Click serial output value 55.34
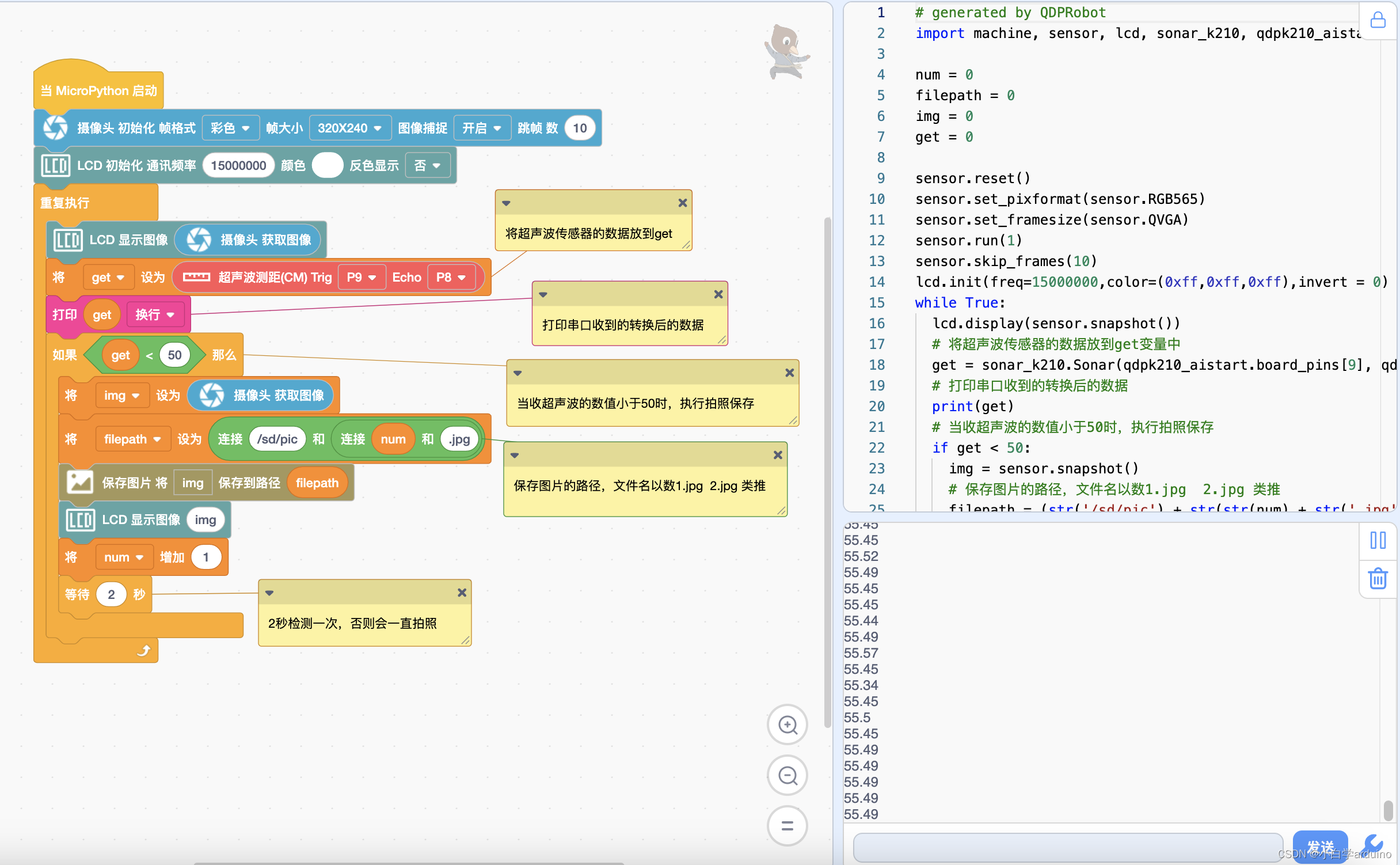Image resolution: width=1400 pixels, height=865 pixels. coord(861,686)
